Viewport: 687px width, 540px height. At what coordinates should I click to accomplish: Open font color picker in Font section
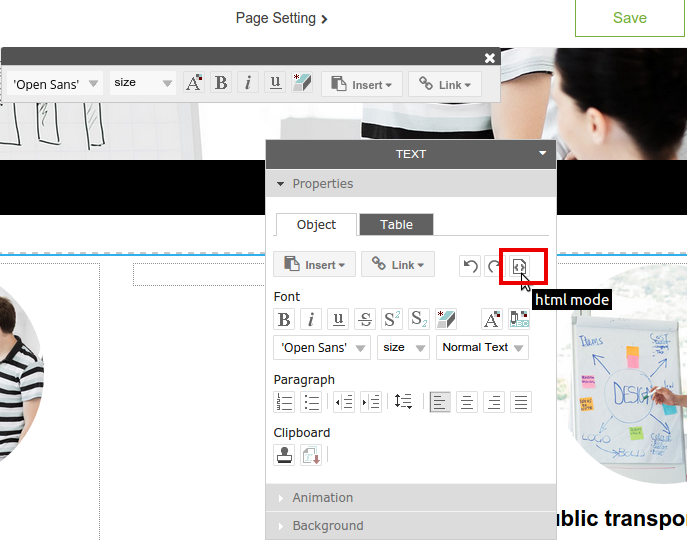point(492,319)
